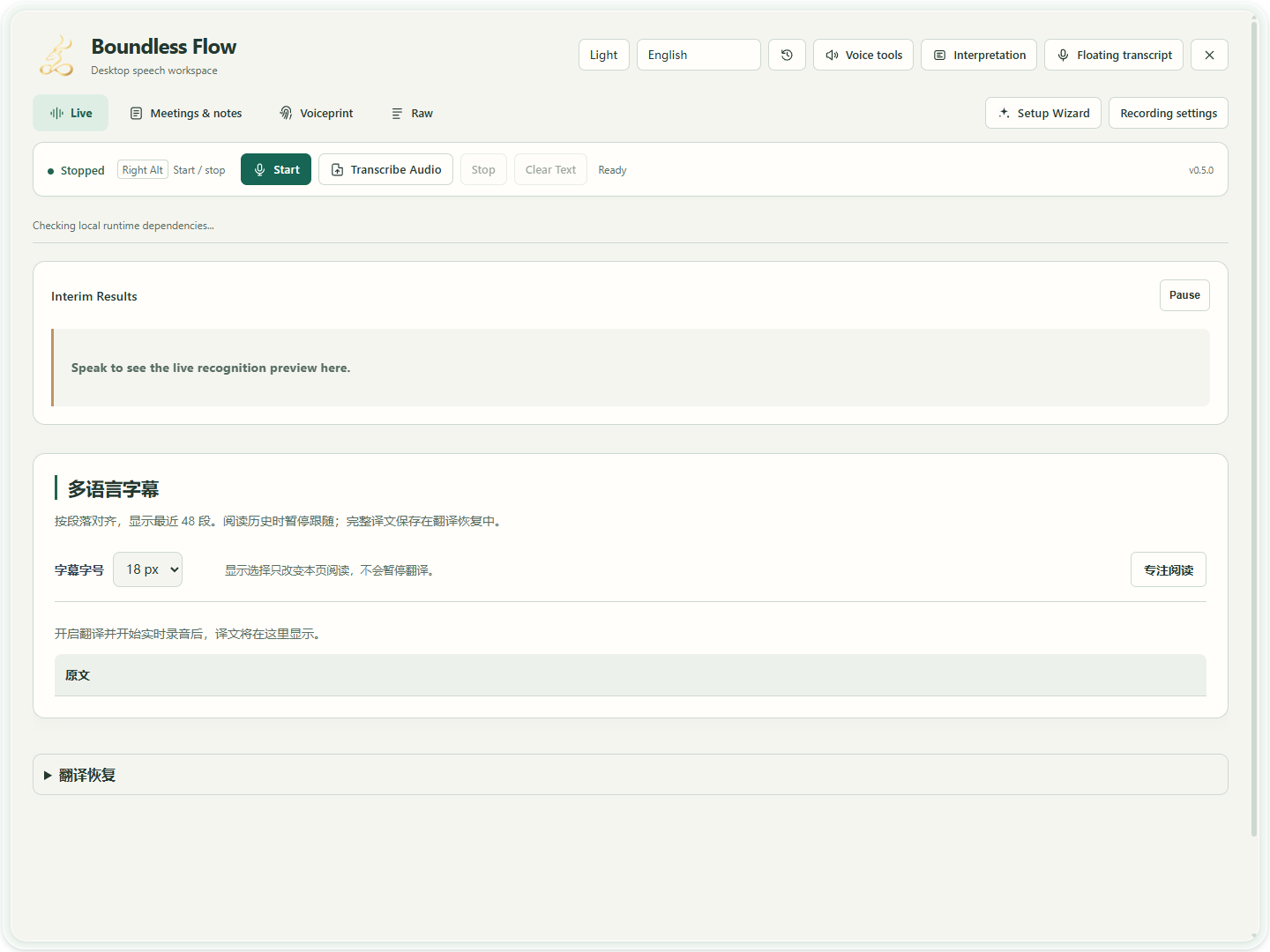Open the history clock icon button

787,55
